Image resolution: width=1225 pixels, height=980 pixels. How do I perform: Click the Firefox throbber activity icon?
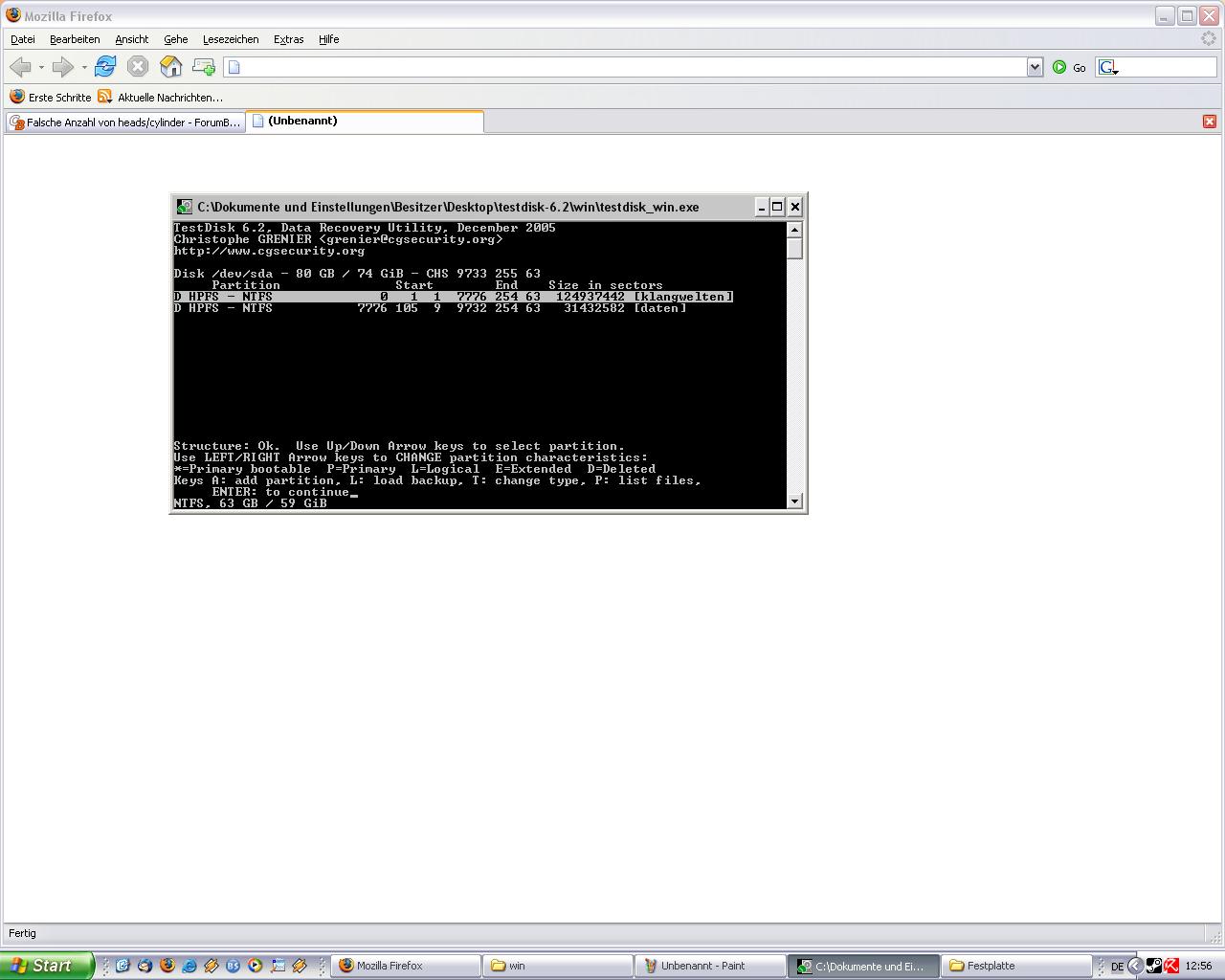1209,38
